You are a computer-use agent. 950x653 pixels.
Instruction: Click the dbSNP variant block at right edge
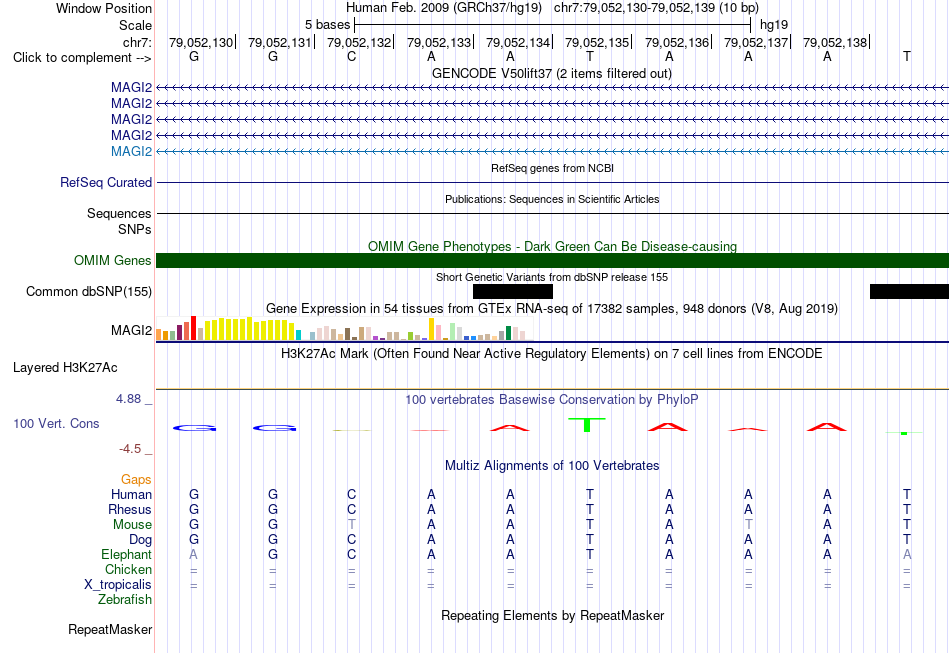(909, 291)
